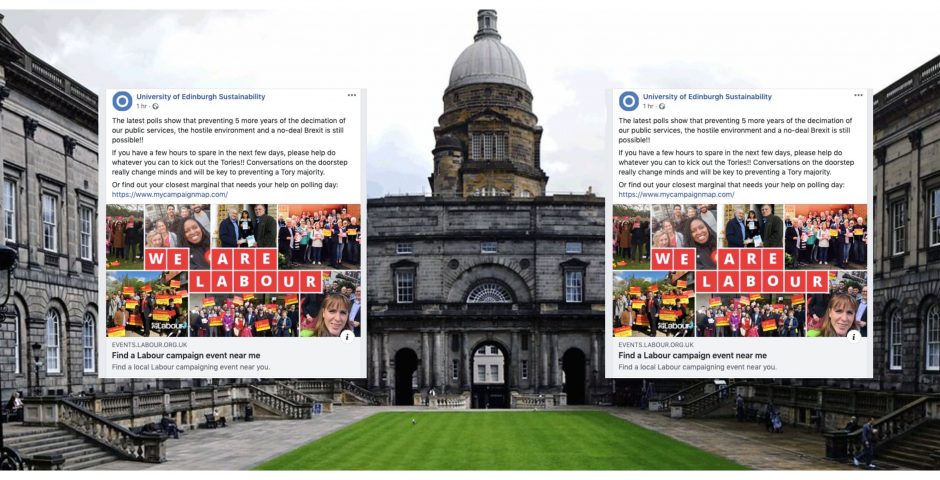Click We Are Labour collage in left post

tap(233, 271)
